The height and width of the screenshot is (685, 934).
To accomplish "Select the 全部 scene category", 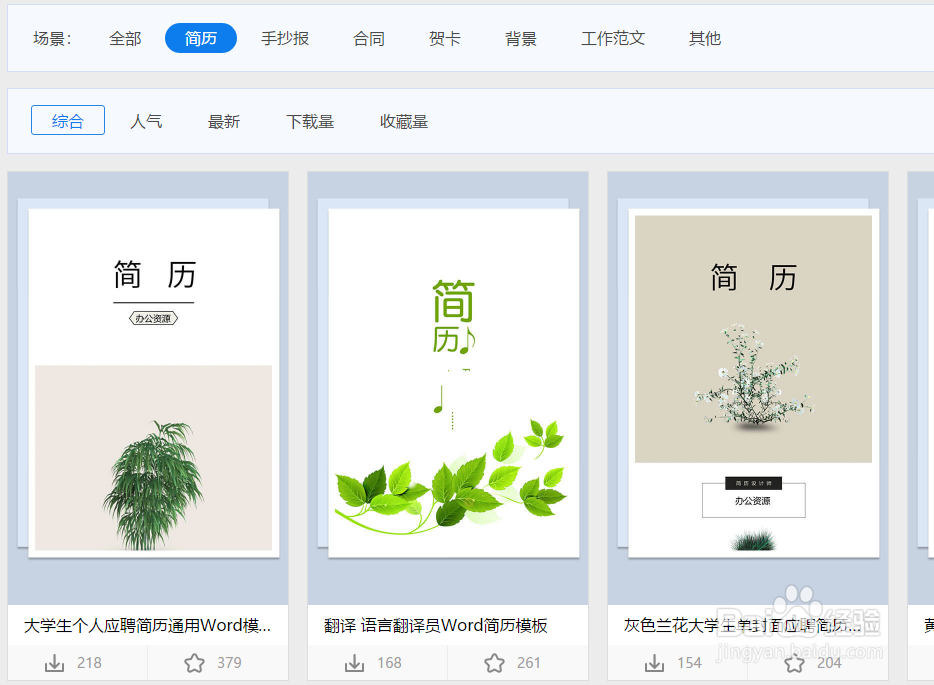I will (125, 39).
